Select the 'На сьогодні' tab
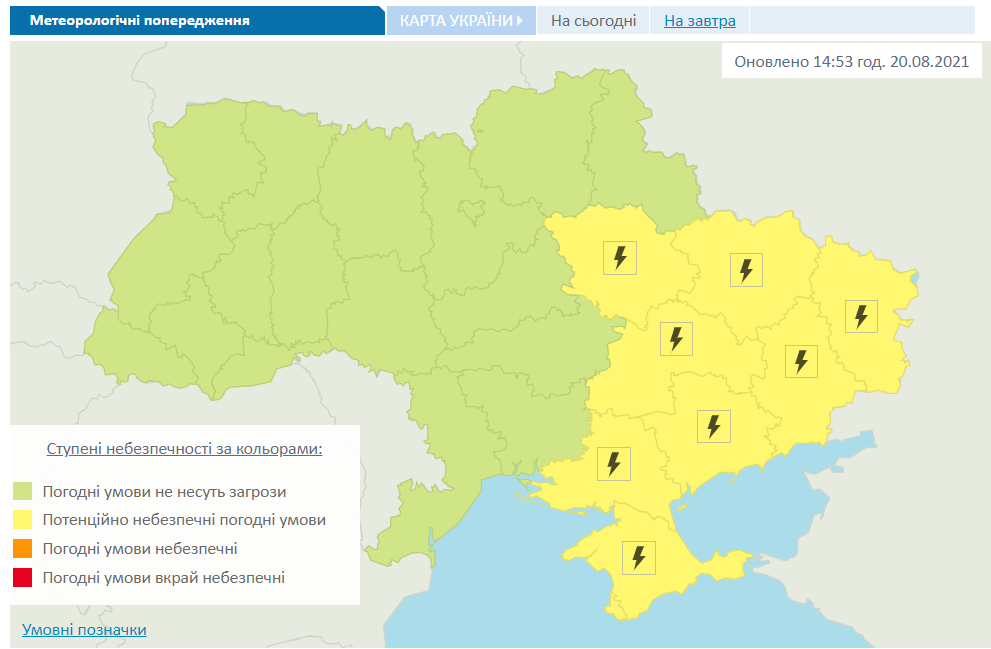 tap(593, 21)
